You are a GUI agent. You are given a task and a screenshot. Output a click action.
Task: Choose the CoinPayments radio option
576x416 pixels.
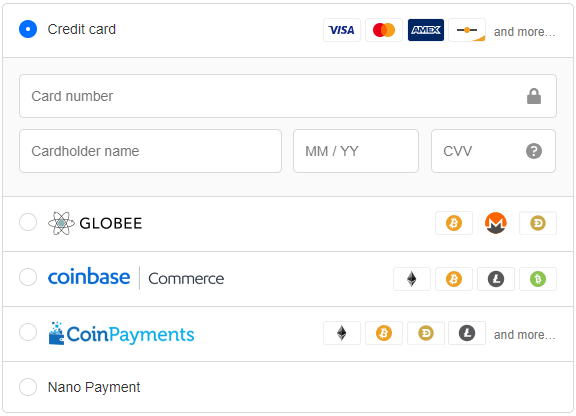(x=28, y=332)
